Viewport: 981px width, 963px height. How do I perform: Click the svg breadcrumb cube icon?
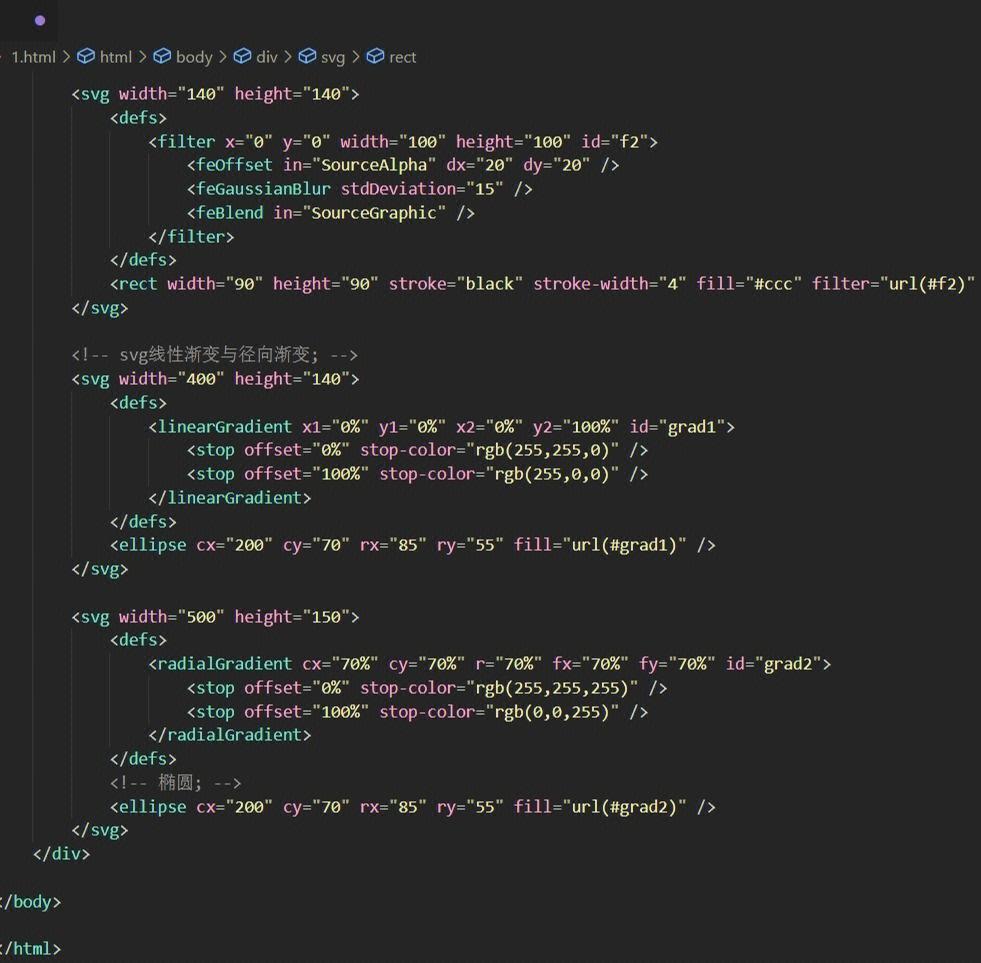click(x=307, y=57)
